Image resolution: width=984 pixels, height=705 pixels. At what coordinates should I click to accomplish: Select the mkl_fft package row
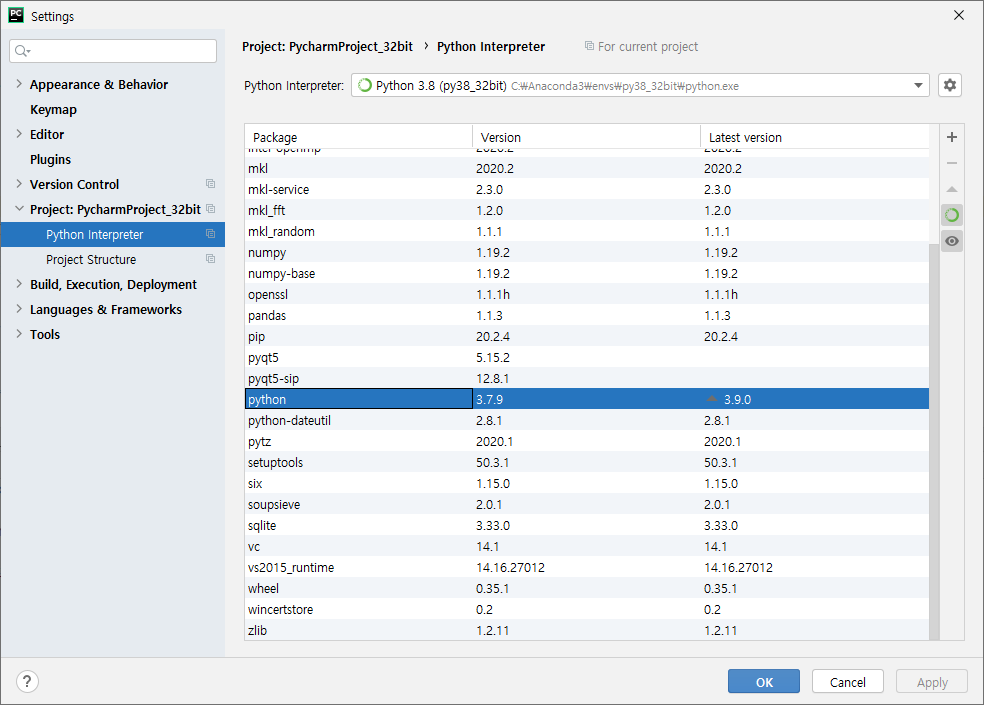[587, 210]
